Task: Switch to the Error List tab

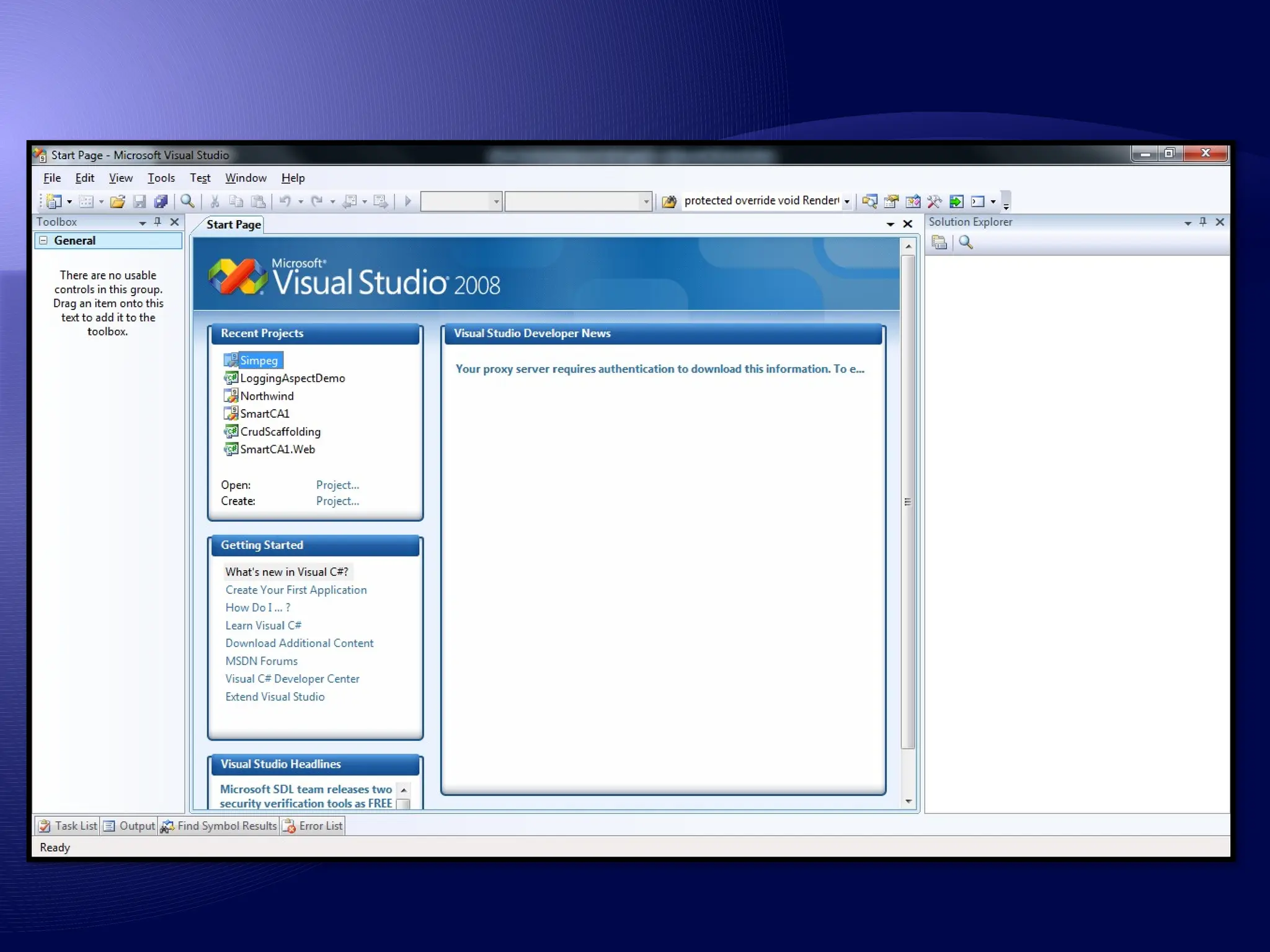Action: pyautogui.click(x=313, y=826)
